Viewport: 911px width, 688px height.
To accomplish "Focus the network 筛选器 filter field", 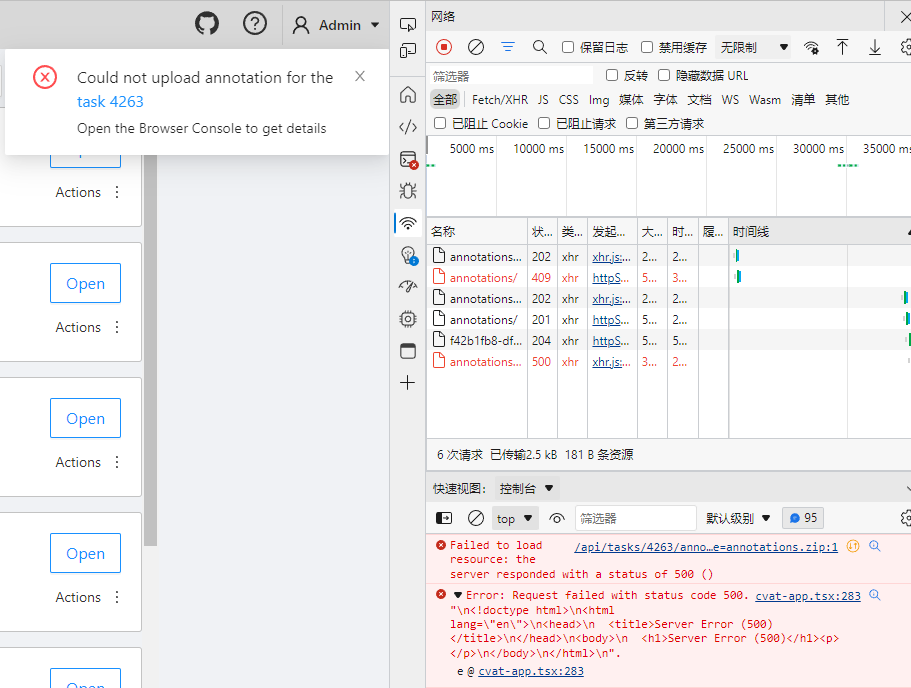I will tap(511, 76).
